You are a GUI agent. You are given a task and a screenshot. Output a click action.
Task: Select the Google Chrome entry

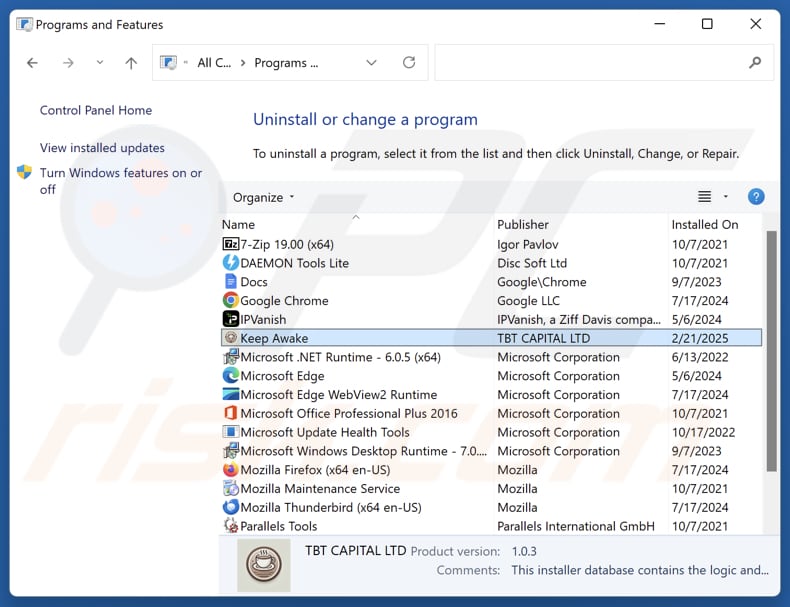[x=491, y=301]
